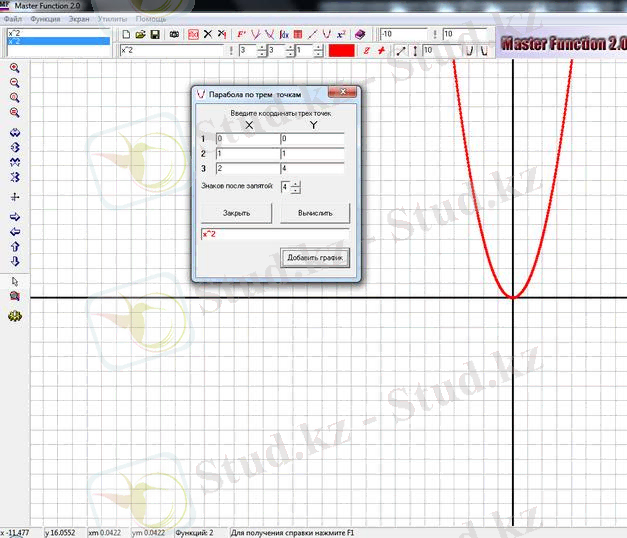This screenshot has height=538, width=627.
Task: Click the red line color swatch
Action: click(x=341, y=50)
